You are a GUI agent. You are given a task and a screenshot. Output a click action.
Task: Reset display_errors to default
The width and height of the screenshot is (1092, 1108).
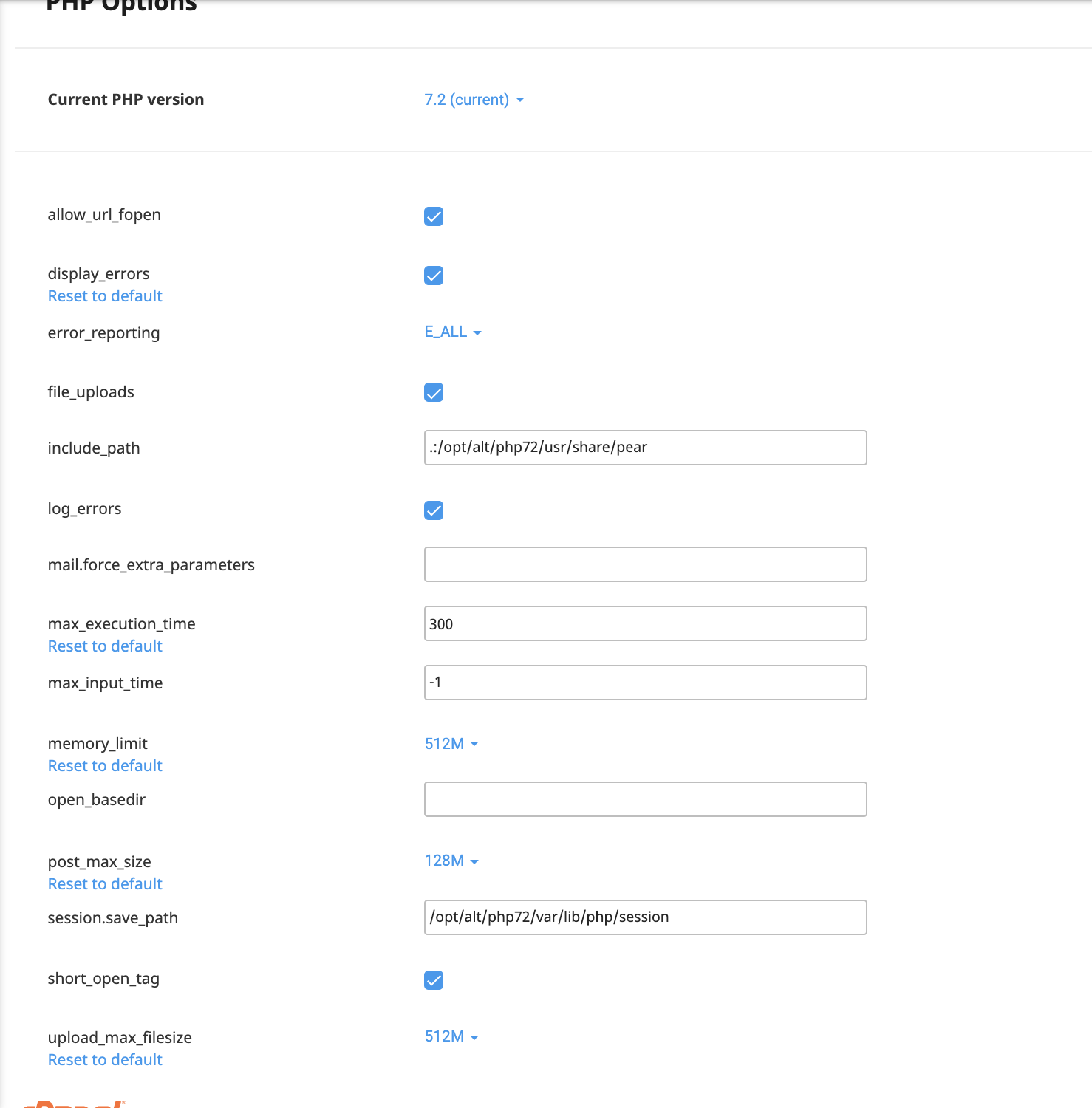pyautogui.click(x=105, y=295)
